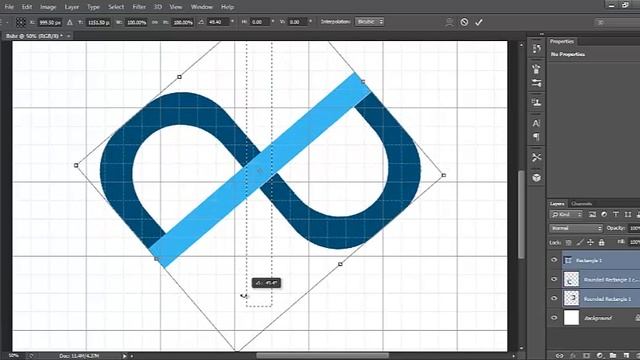Open the Normal blend mode dropdown
Viewport: 640px width, 360px height.
pos(576,228)
